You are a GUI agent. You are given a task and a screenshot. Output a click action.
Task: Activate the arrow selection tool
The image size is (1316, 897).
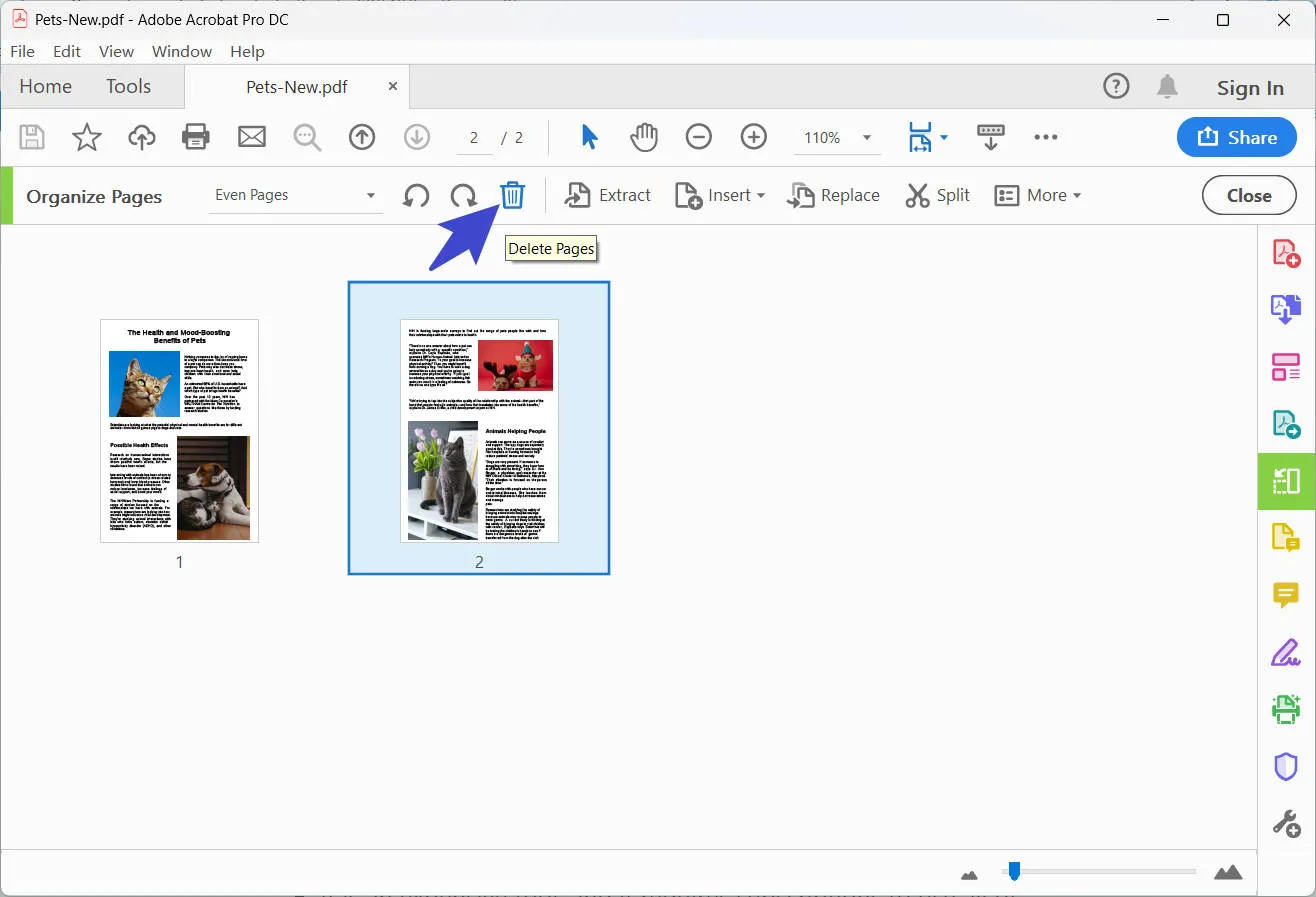(x=589, y=137)
